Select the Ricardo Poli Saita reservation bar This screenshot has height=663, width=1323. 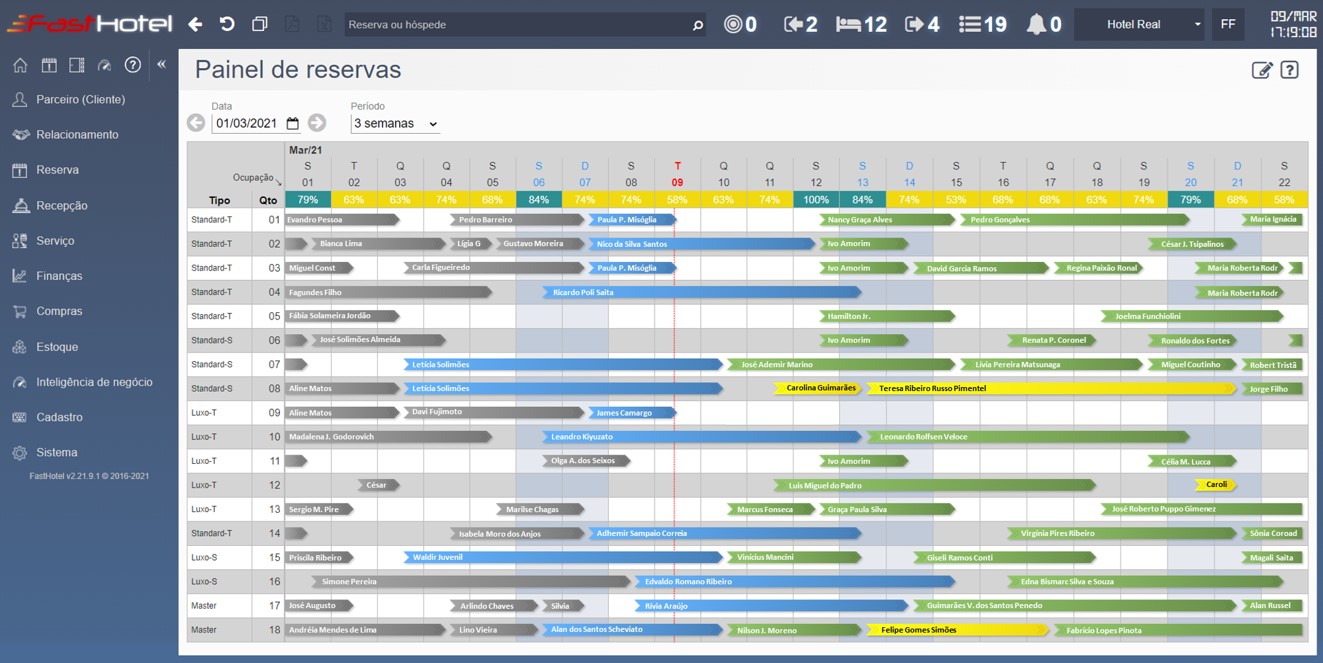tap(701, 292)
